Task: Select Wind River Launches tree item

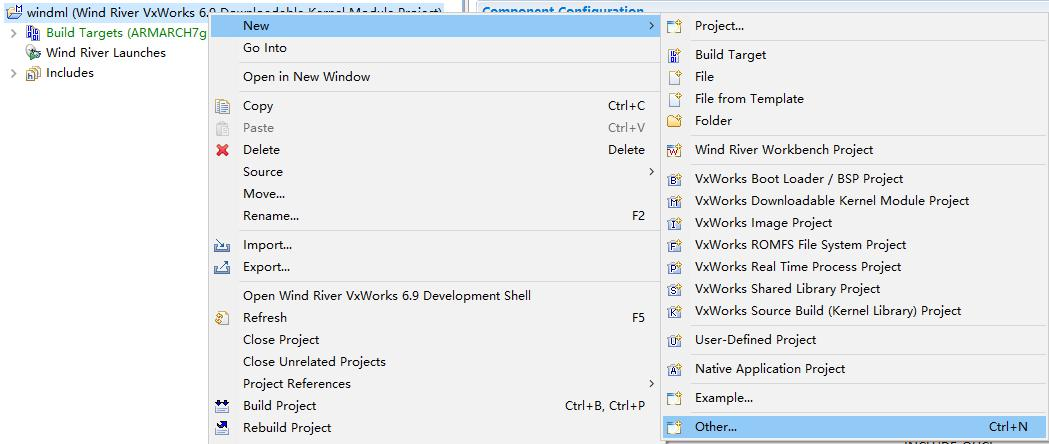Action: 106,53
